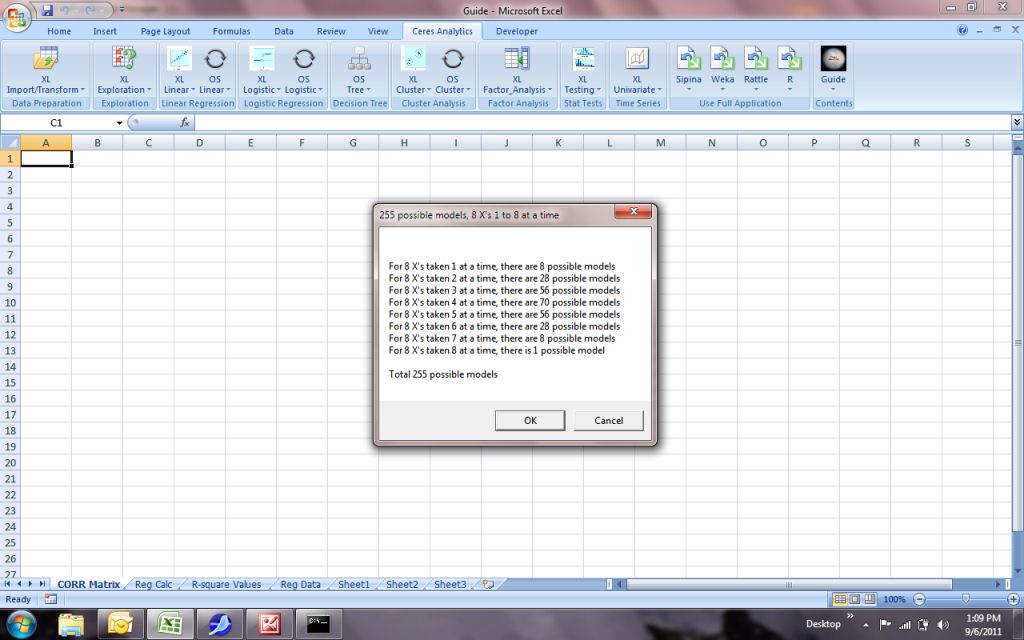Launch the Weka application
The height and width of the screenshot is (640, 1024).
click(x=722, y=69)
